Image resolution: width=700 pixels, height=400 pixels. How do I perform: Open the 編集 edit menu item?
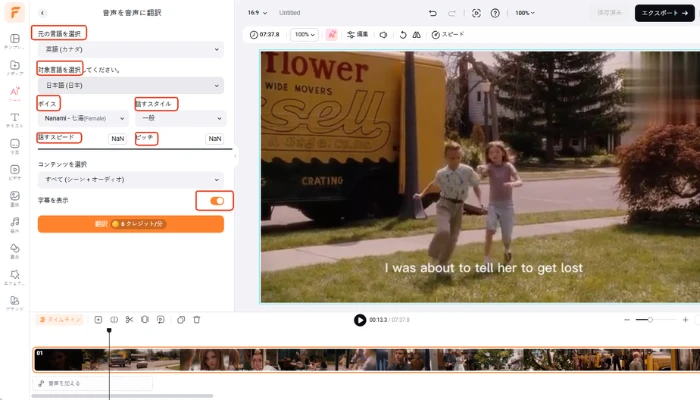[x=358, y=34]
